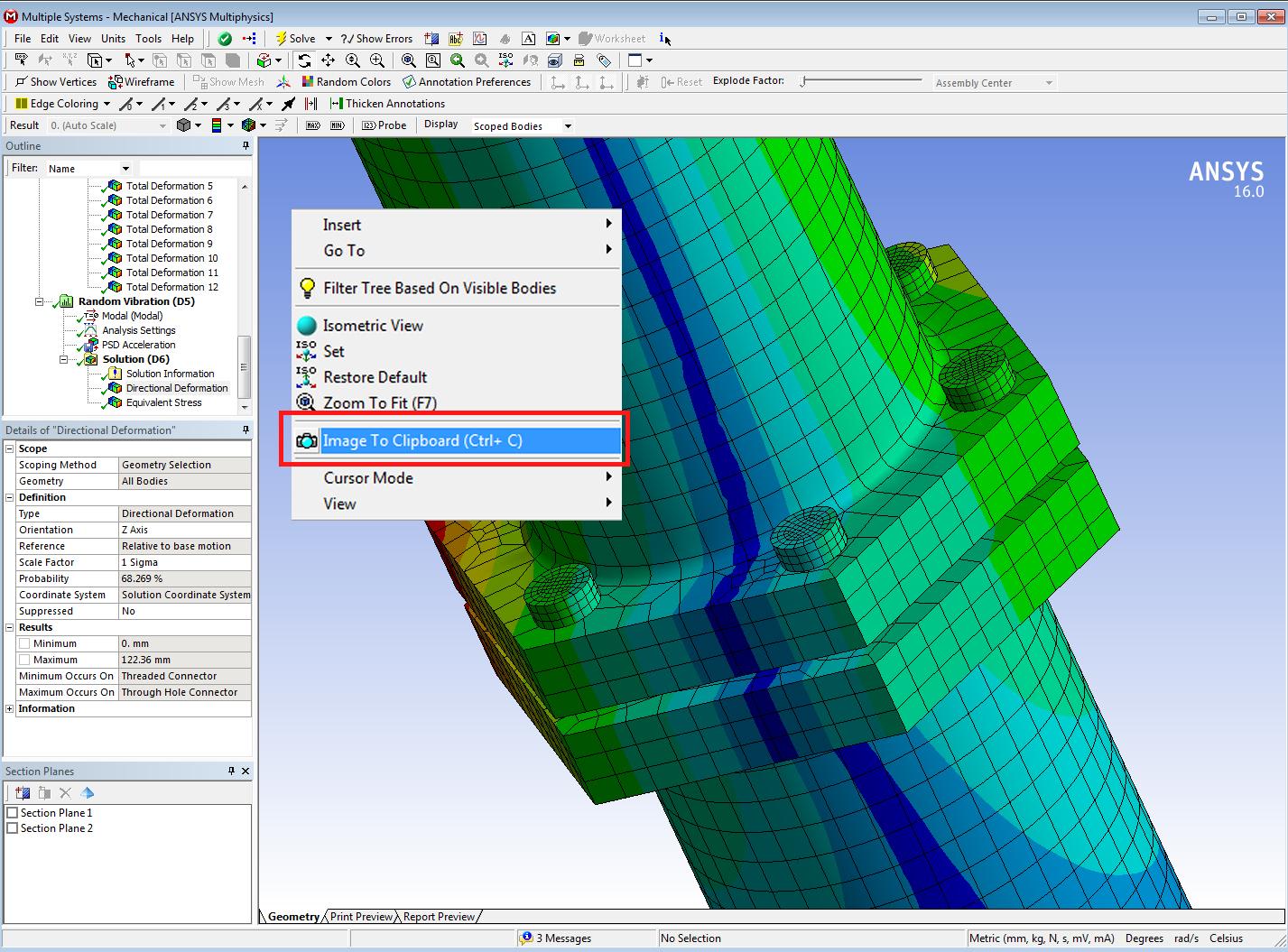Open the Scoped Bodies display dropdown

tap(568, 126)
